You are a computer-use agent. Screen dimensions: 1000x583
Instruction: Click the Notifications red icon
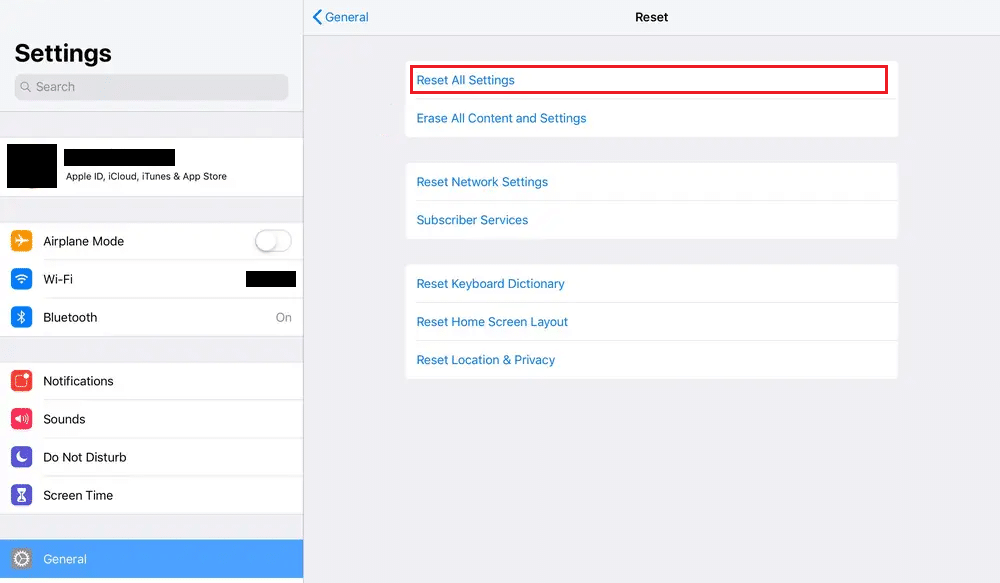22,381
